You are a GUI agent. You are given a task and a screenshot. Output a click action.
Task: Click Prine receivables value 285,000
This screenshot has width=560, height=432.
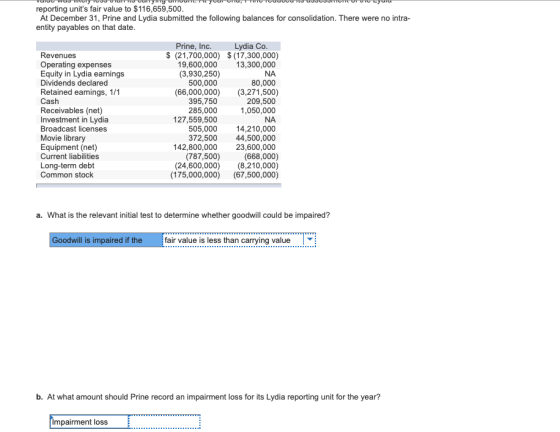point(202,111)
